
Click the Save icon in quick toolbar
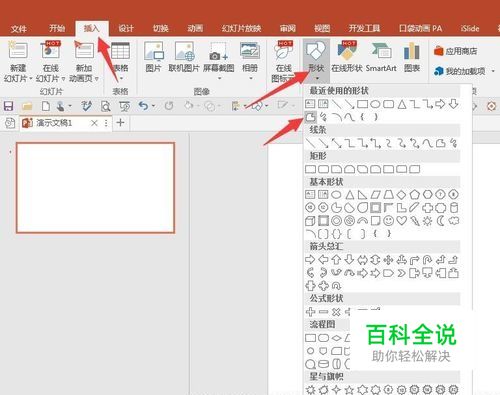click(x=8, y=106)
